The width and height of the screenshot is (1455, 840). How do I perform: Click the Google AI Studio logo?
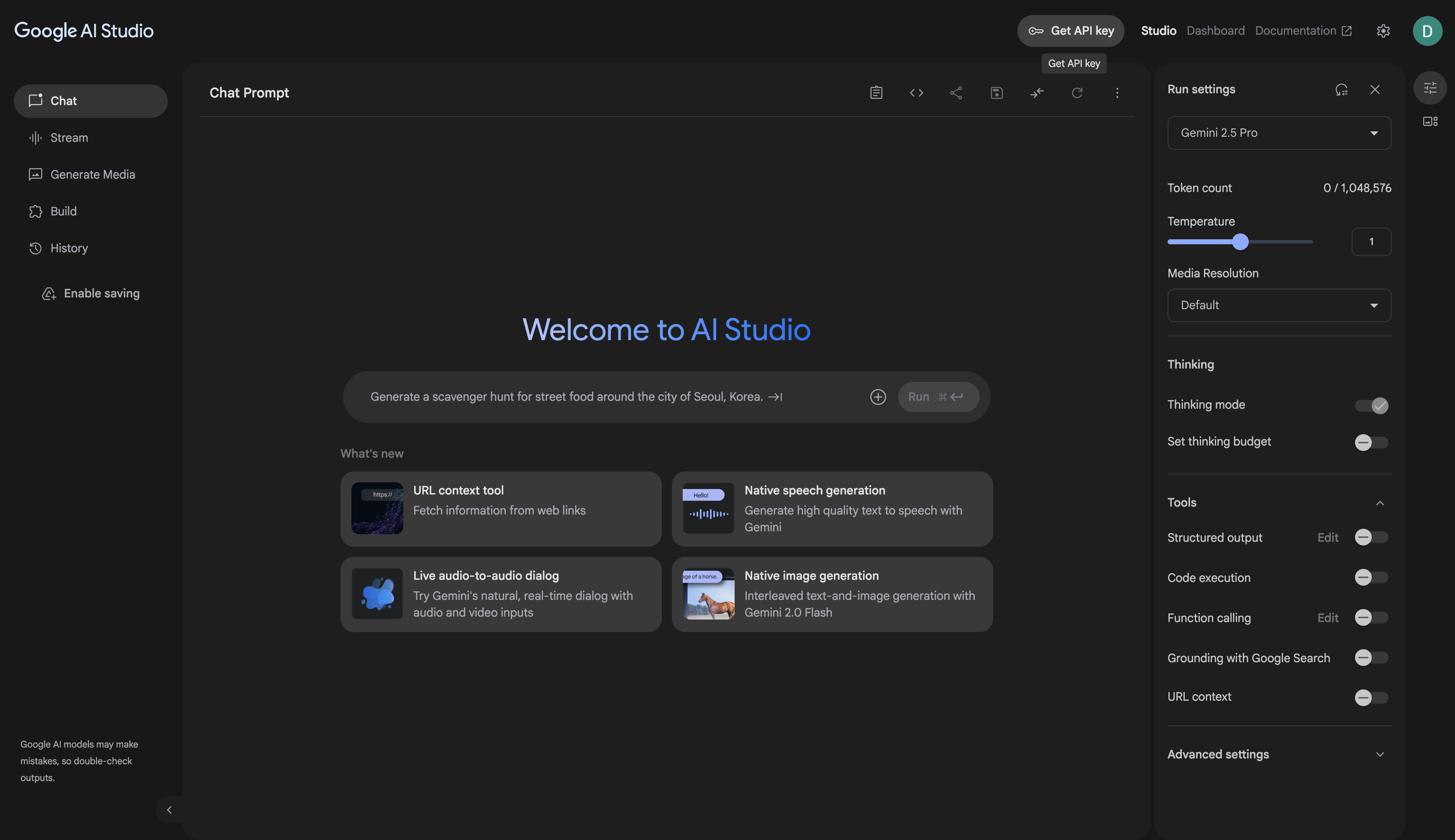[84, 31]
